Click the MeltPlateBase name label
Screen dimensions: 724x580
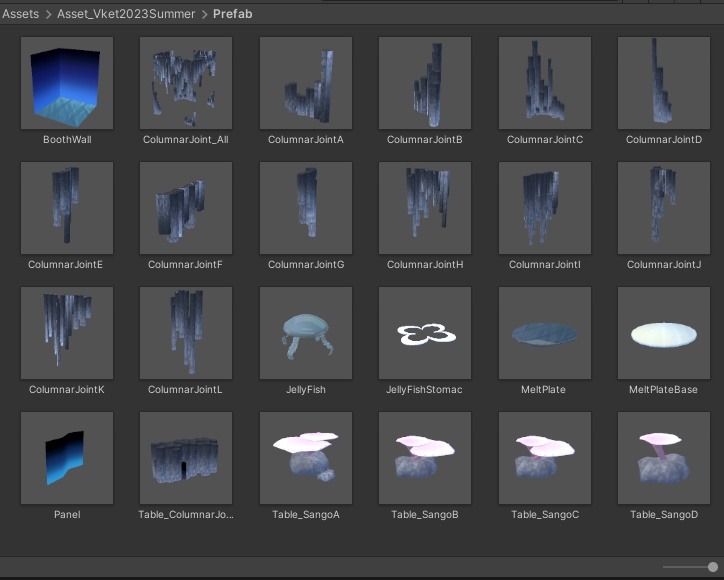point(664,390)
